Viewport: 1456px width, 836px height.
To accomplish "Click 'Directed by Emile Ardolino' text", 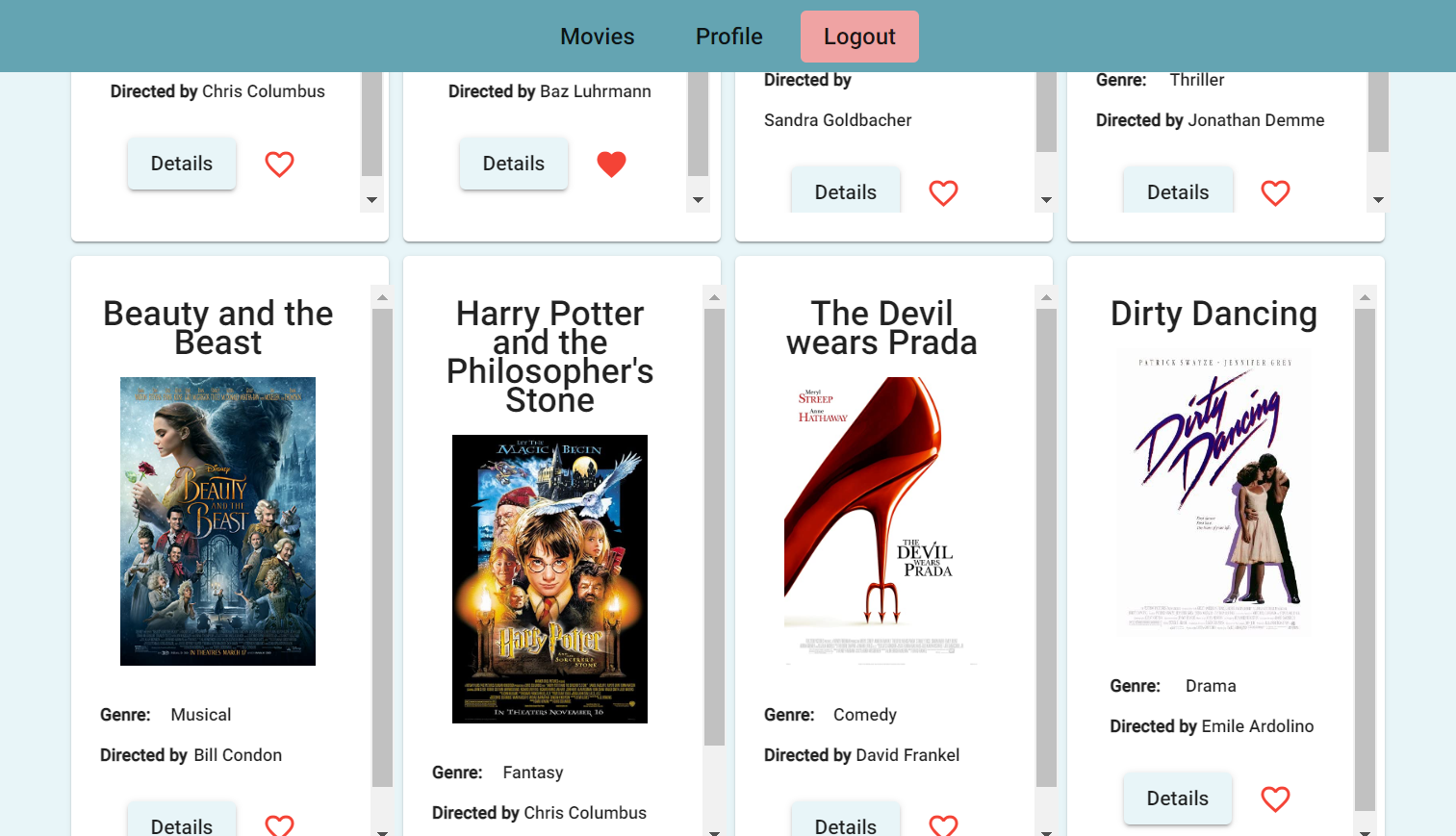I will 1212,726.
